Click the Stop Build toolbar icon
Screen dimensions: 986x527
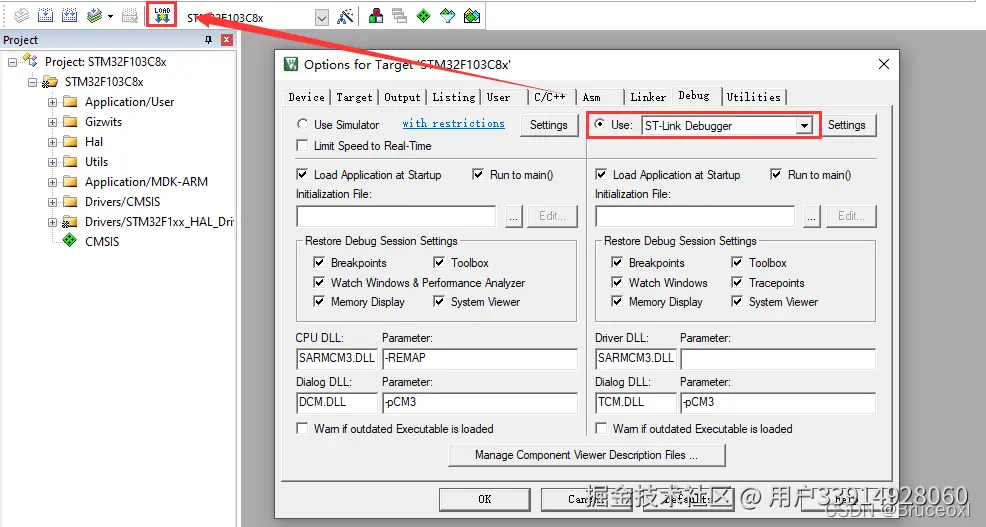pyautogui.click(x=130, y=16)
